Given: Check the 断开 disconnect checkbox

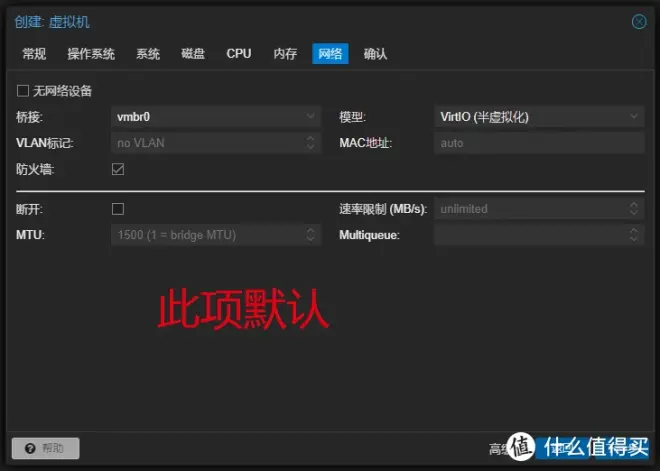Looking at the screenshot, I should pos(118,209).
